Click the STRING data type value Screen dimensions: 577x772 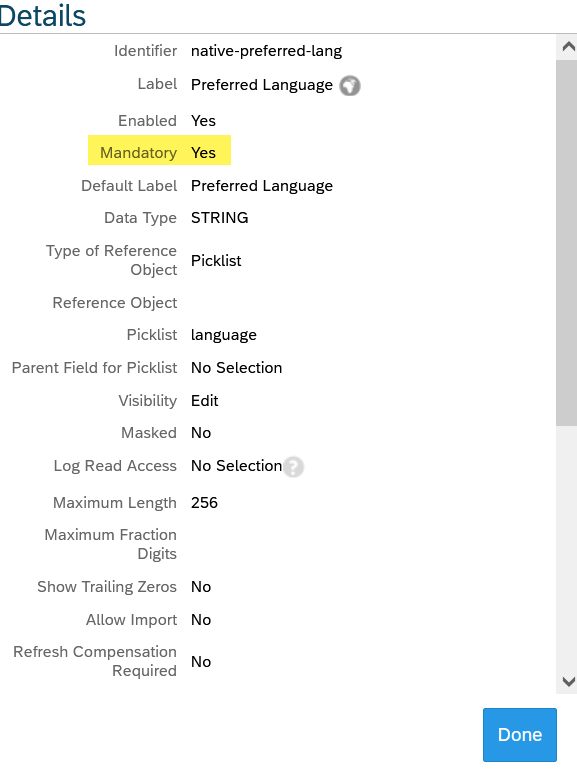coord(220,218)
